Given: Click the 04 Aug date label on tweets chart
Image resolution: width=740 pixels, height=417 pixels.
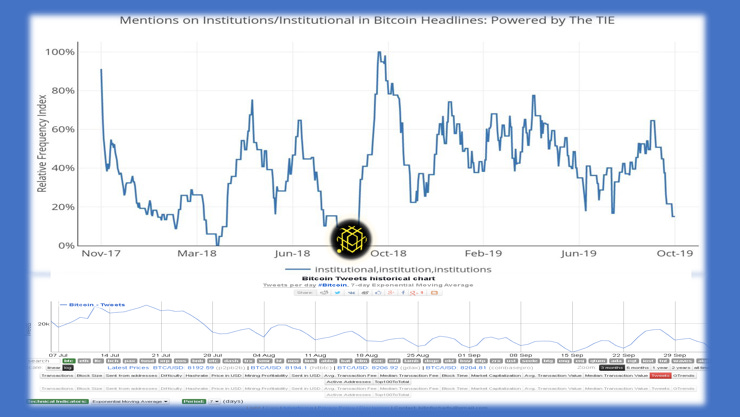Looking at the screenshot, I should click(x=264, y=355).
